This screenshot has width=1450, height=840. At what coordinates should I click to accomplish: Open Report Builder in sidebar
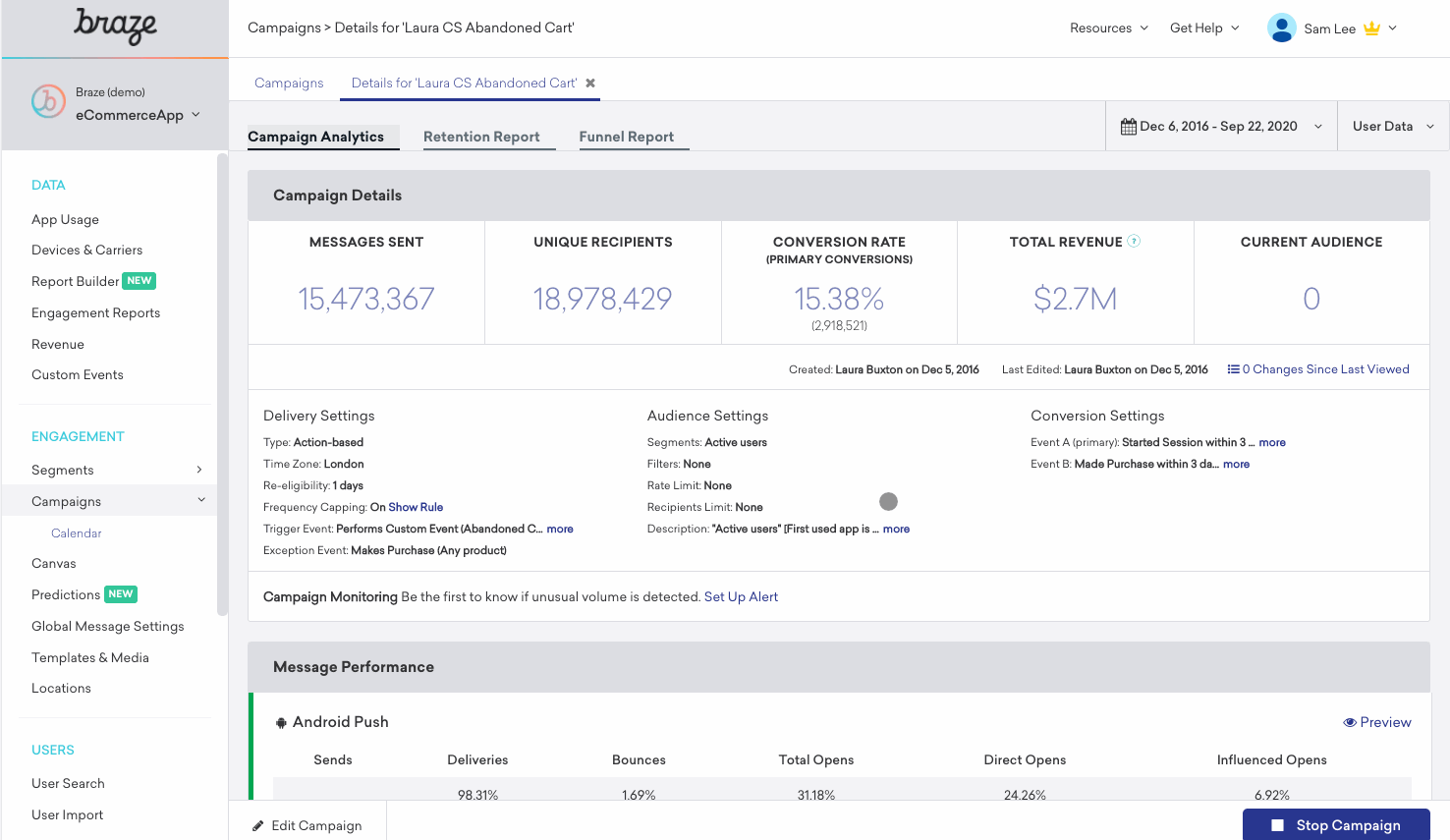click(75, 281)
